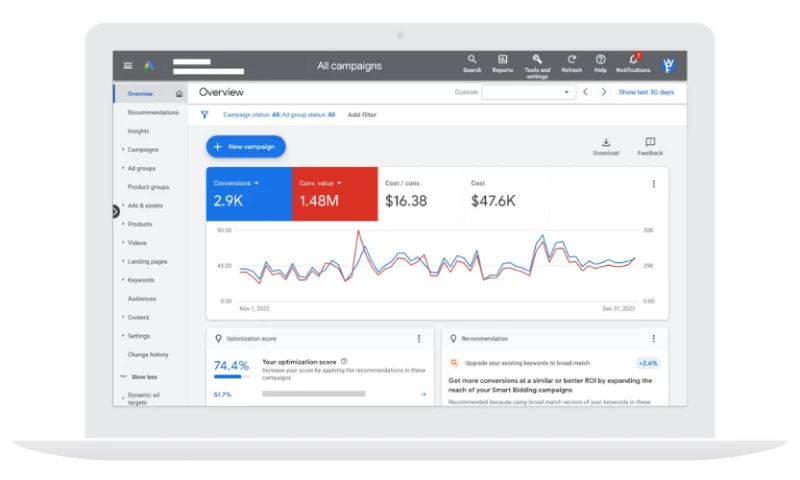
Task: Open the Custom date range dropdown
Action: click(528, 92)
